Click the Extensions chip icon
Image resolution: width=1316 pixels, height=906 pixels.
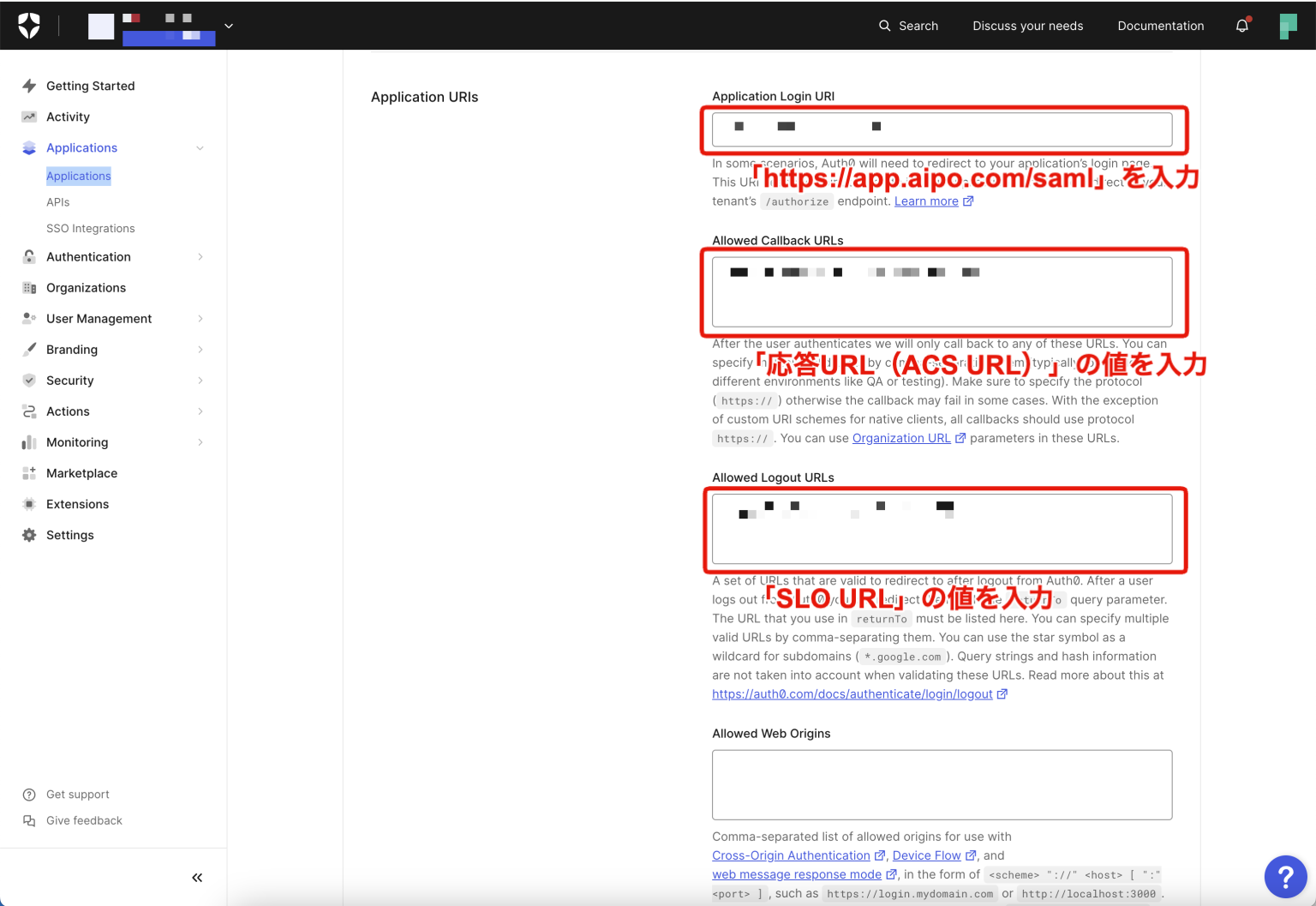(x=29, y=504)
